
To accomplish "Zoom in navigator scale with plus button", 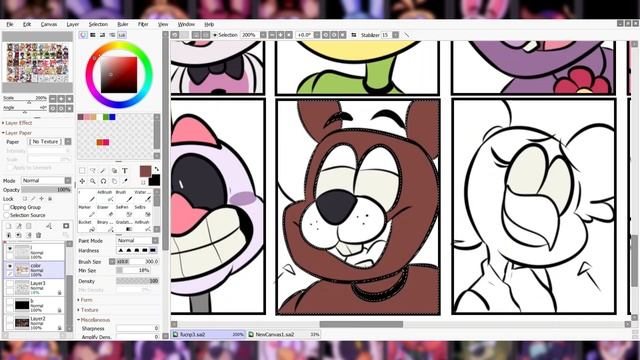I will [61, 99].
